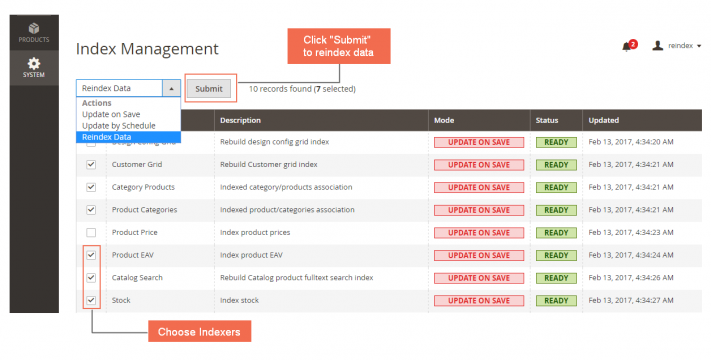Click Update on Save badge for Product Price

coord(479,233)
